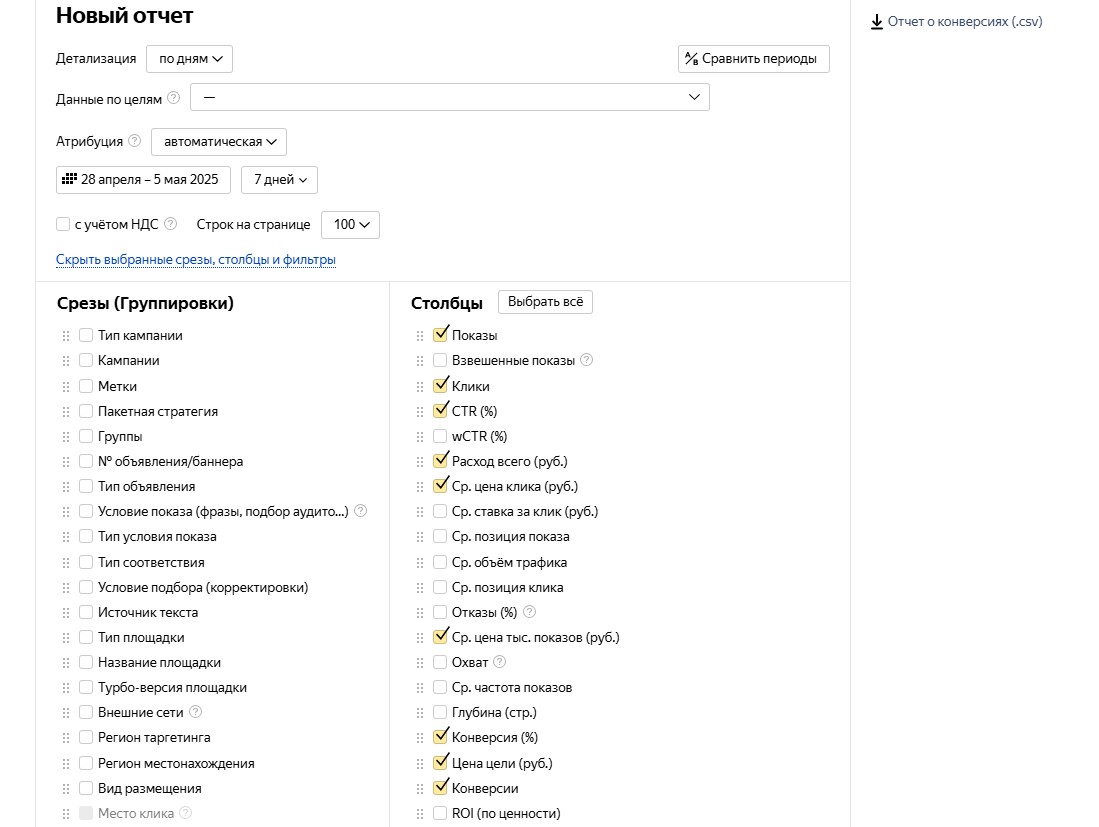This screenshot has height=827, width=1099.
Task: Click help icon next to Внешние сети
Action: 196,713
